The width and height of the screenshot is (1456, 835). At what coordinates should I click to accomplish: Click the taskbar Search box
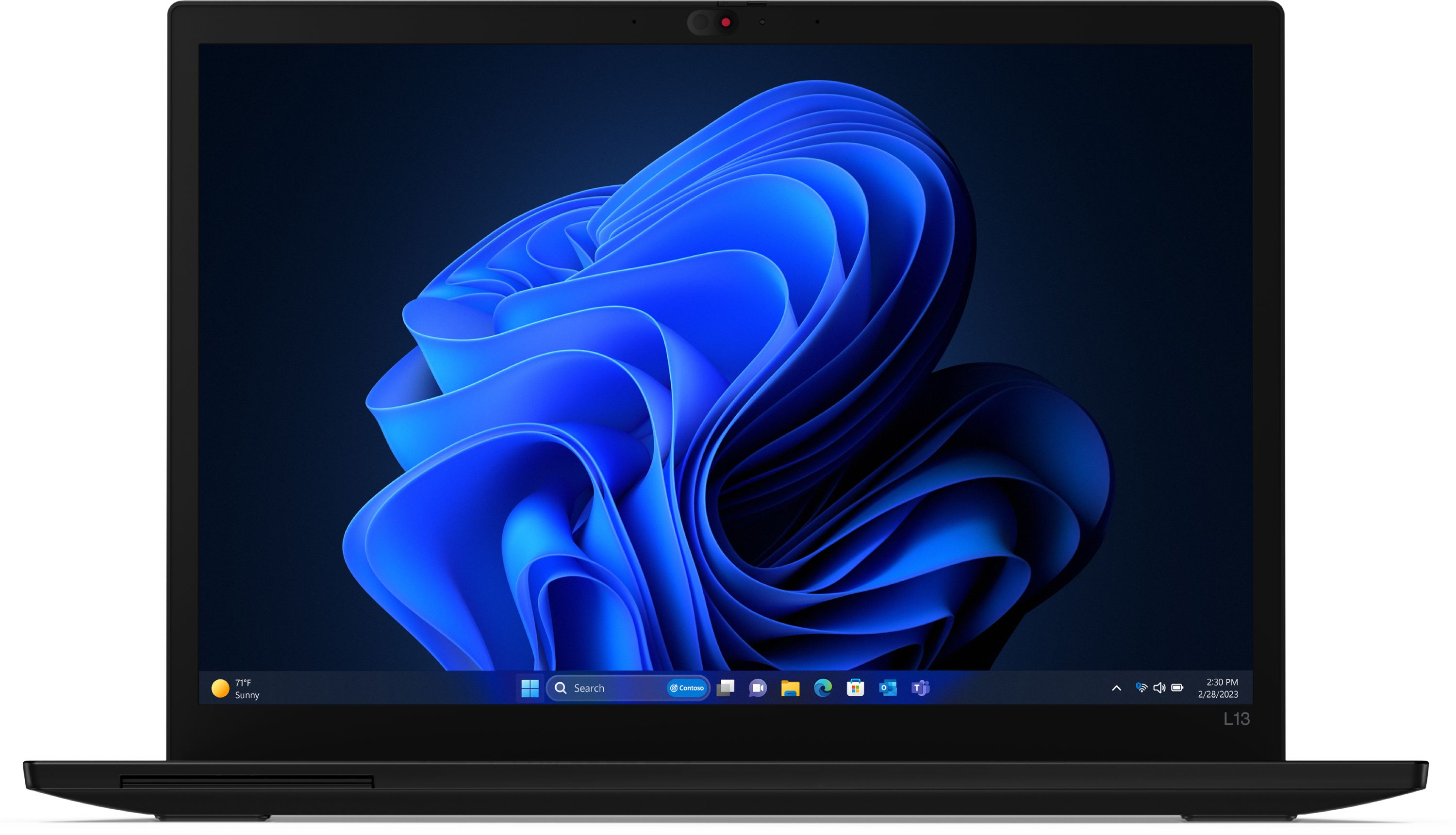[628, 688]
